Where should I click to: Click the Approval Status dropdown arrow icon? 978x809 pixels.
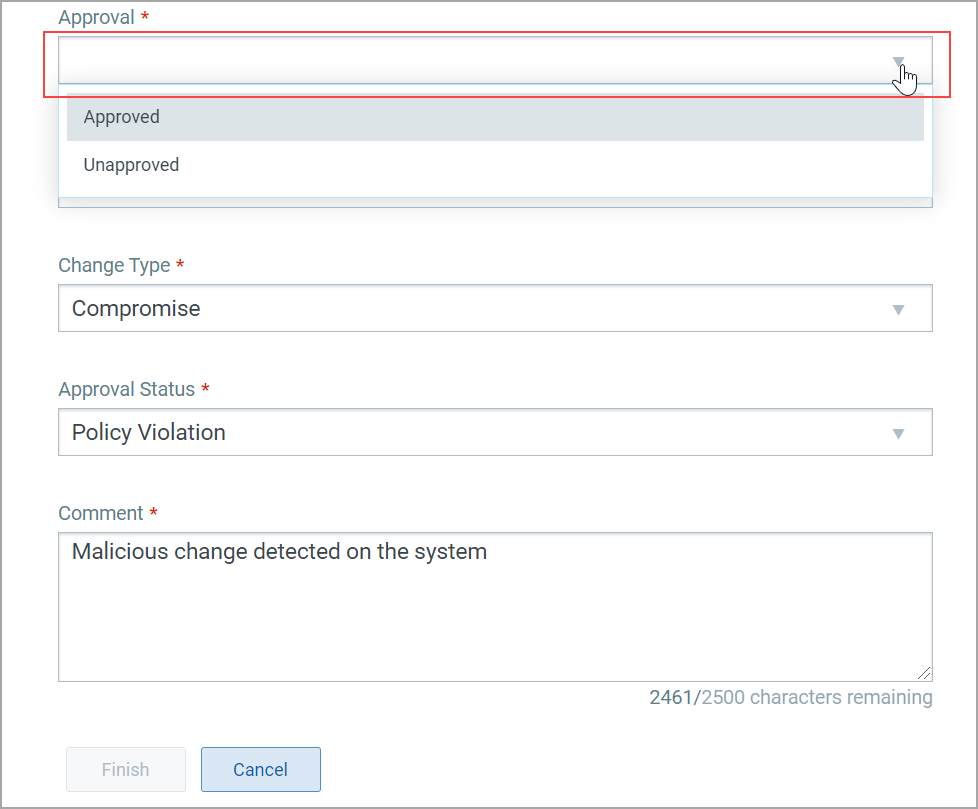[x=898, y=434]
